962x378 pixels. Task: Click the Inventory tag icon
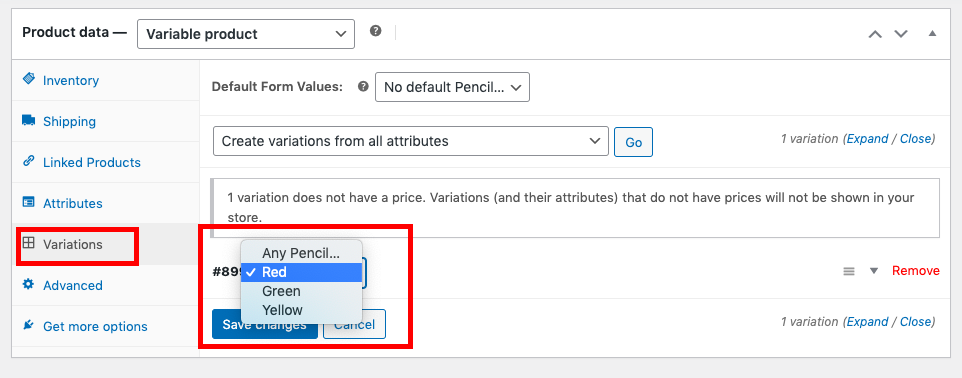(x=29, y=79)
